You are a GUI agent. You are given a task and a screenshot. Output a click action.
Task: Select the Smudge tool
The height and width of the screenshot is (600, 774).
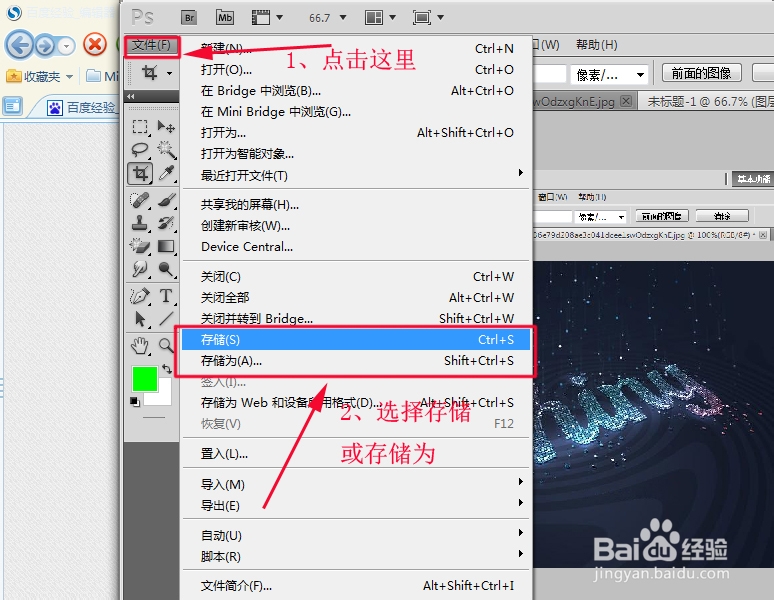[x=140, y=269]
